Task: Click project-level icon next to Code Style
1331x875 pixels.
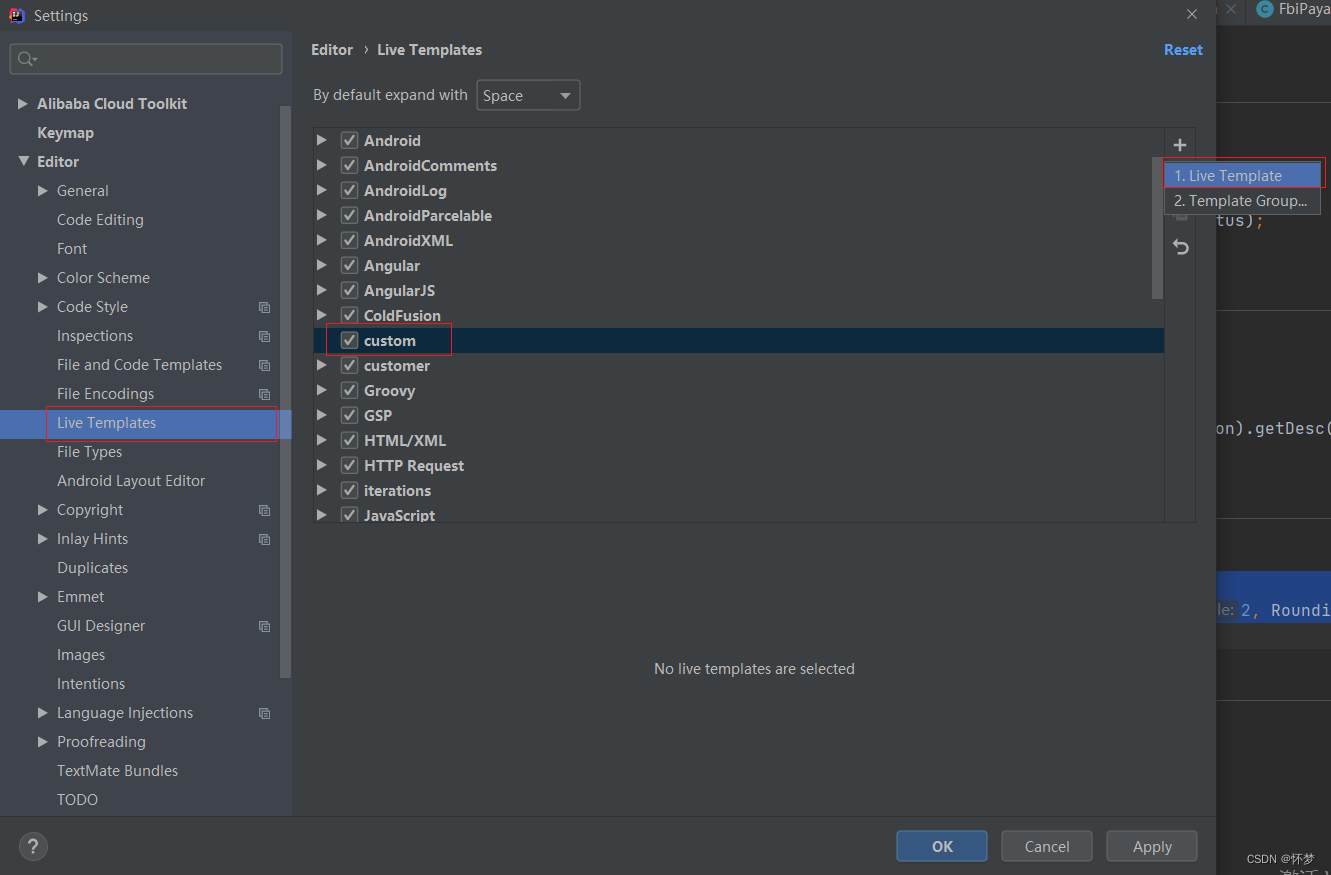Action: [264, 307]
